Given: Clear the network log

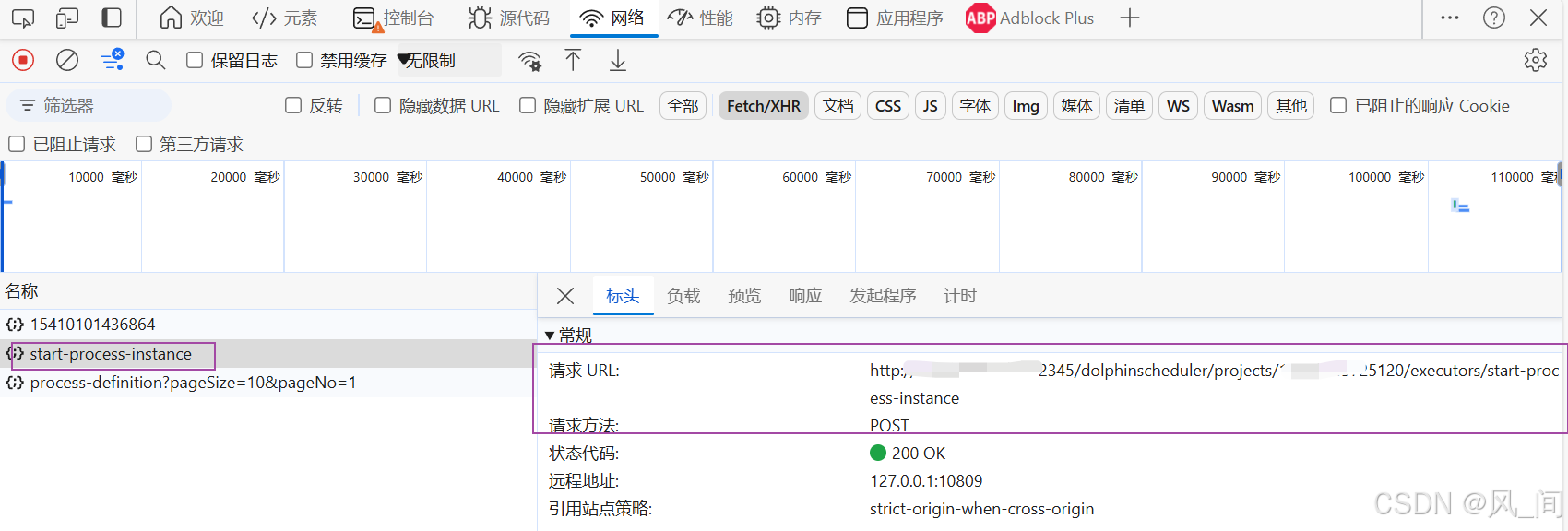Looking at the screenshot, I should click(x=67, y=61).
